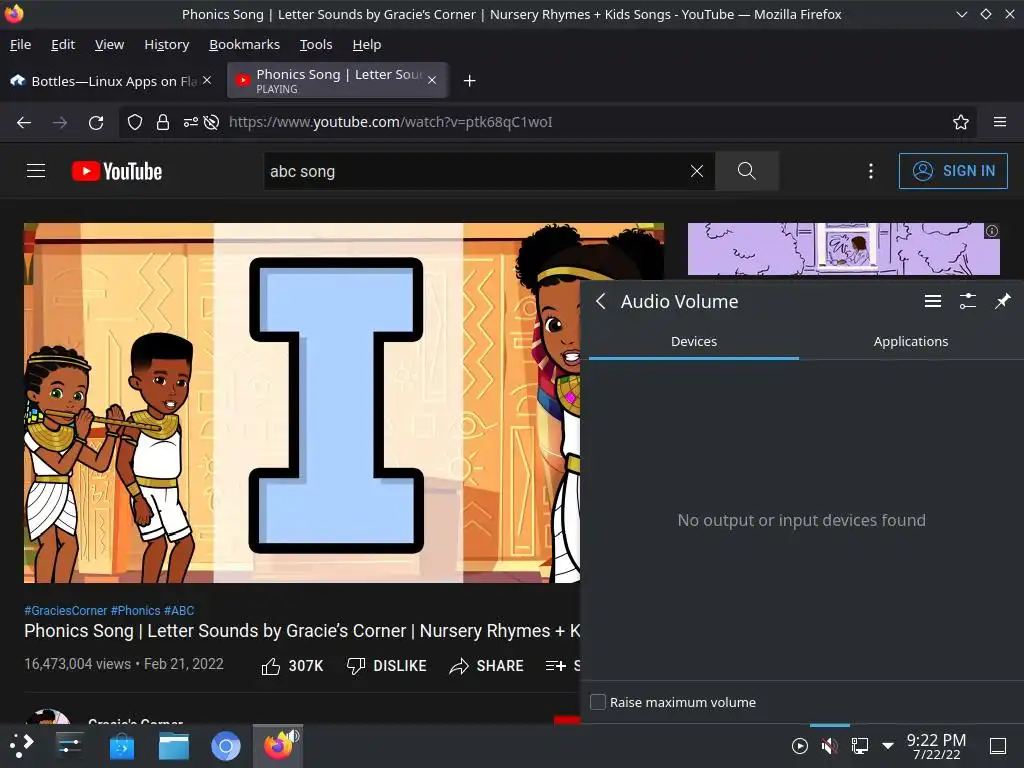Click the browser forward arrow

point(60,122)
